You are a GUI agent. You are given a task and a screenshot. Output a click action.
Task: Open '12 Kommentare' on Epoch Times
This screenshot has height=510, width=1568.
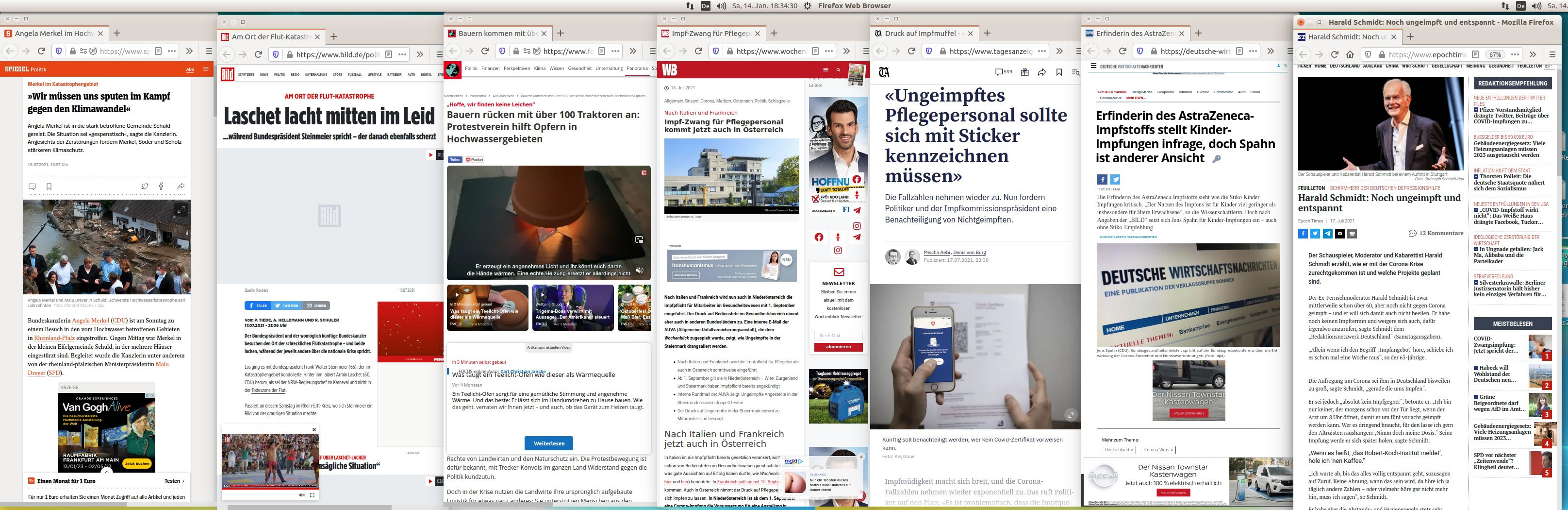tap(1436, 233)
